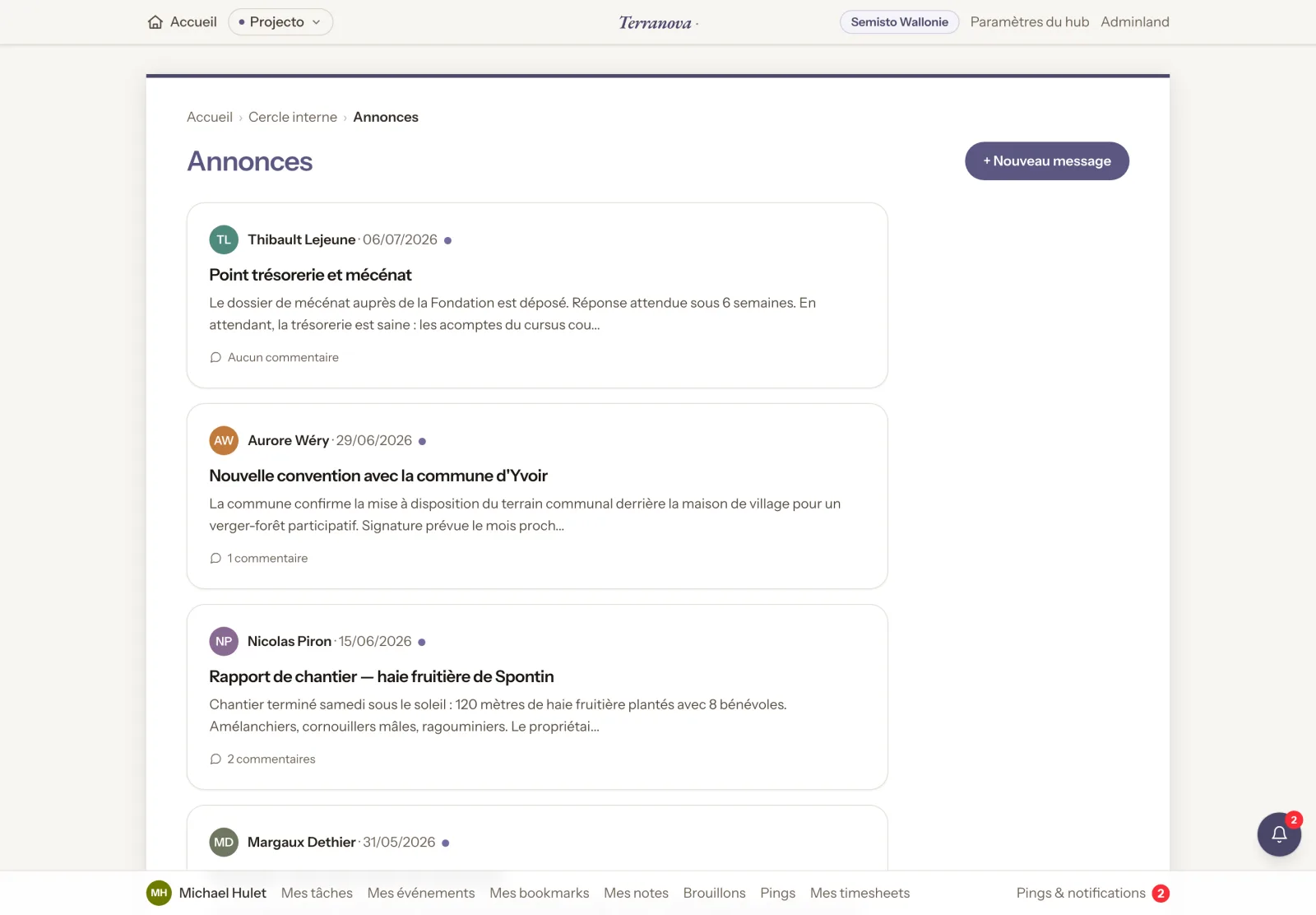Click the date 31/05/2026
The width and height of the screenshot is (1316, 915).
399,842
